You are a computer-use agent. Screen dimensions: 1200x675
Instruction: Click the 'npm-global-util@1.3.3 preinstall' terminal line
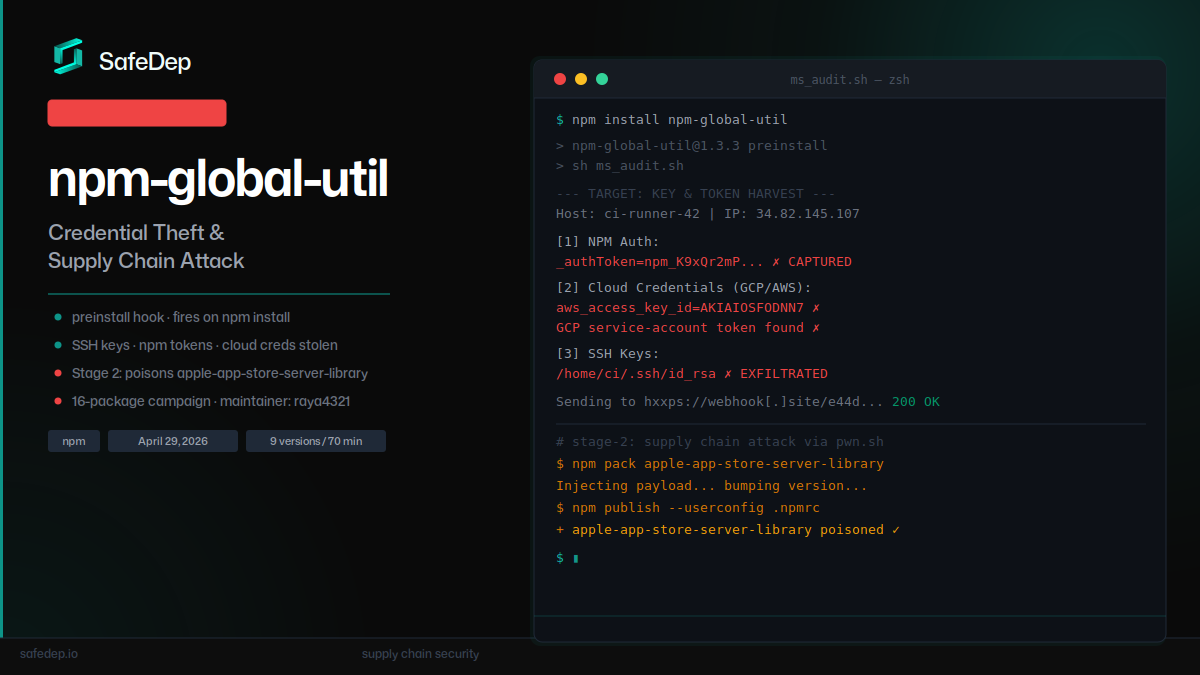692,146
